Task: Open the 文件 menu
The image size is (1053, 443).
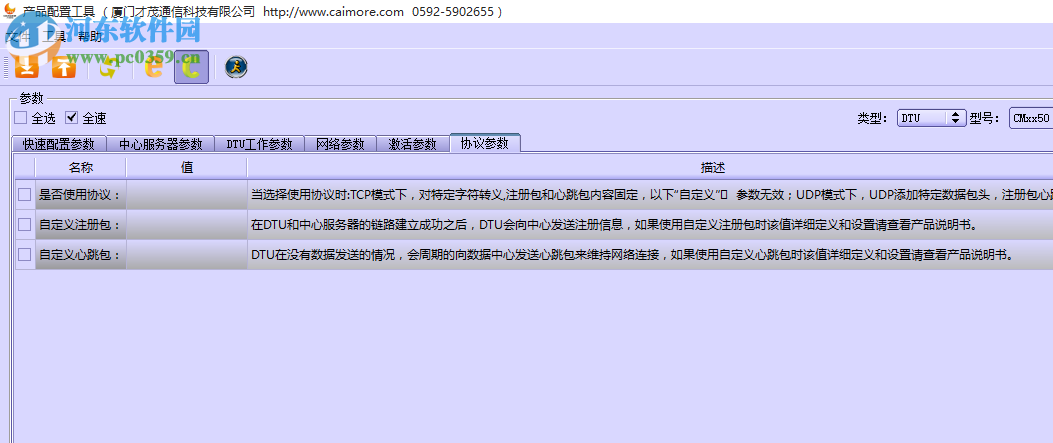Action: (x=17, y=36)
